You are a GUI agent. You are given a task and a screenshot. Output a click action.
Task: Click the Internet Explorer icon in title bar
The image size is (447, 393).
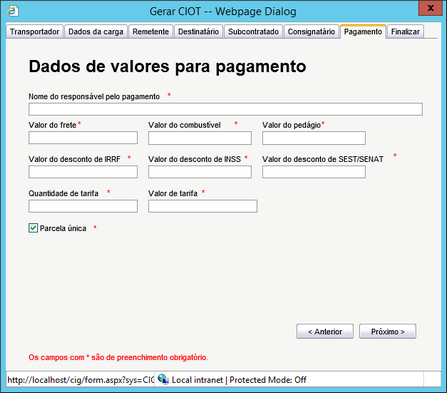click(13, 11)
